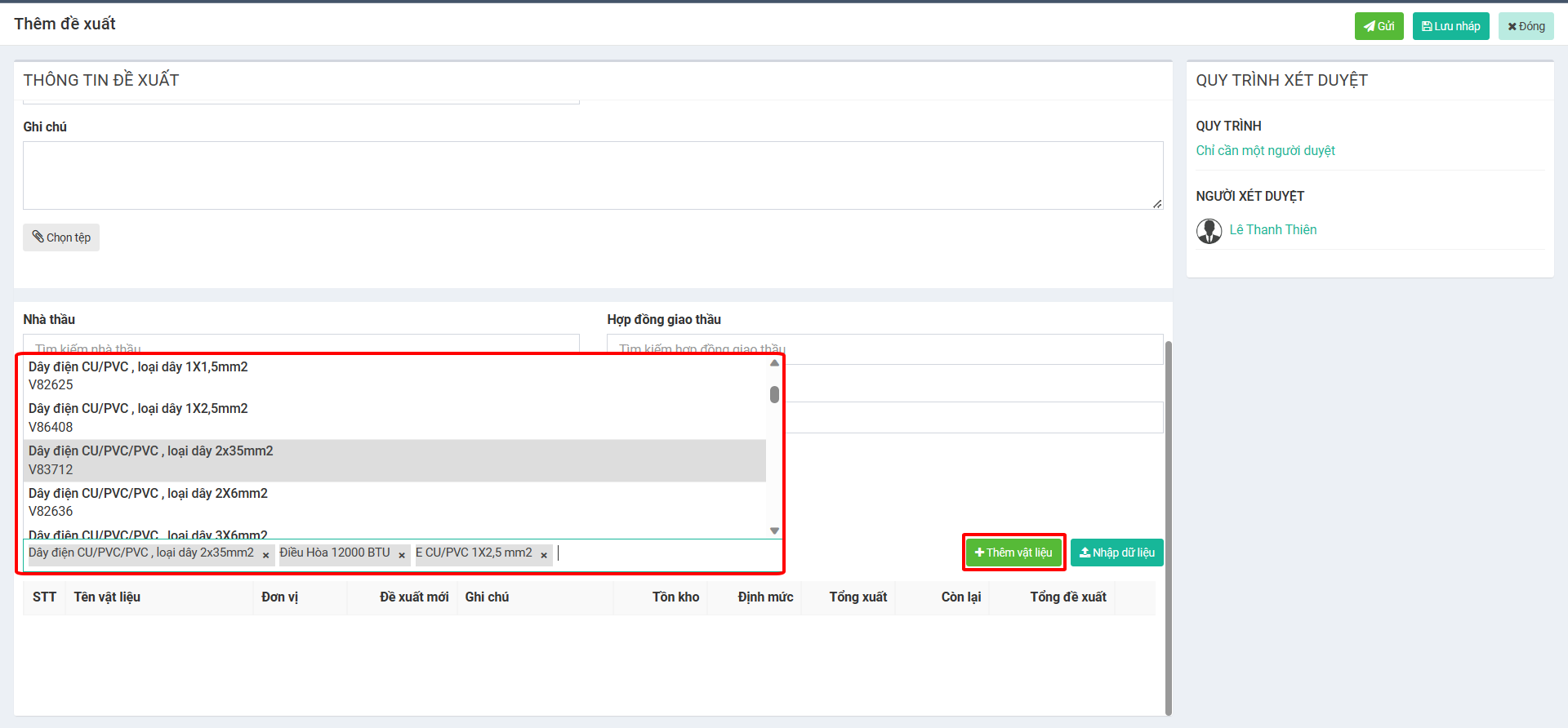
Task: Click Thêm vật liệu to add materials
Action: pos(1013,553)
